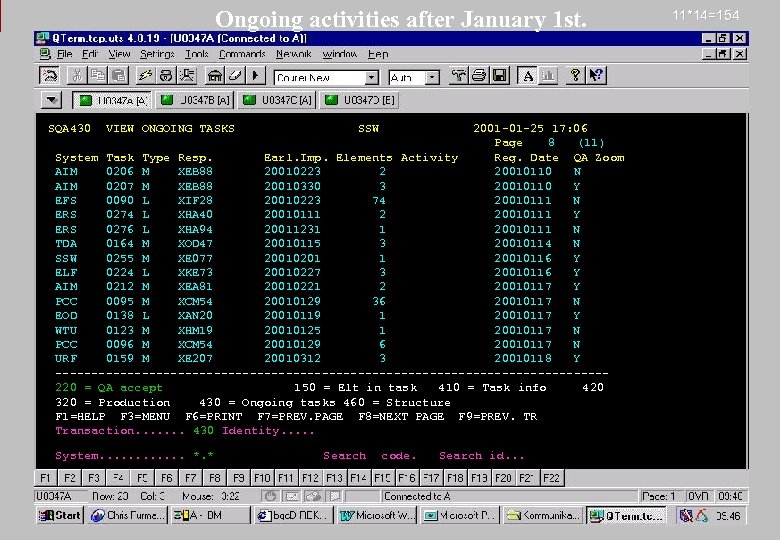The width and height of the screenshot is (780, 540).
Task: Switch to Chris Furme... taskbar item
Action: coord(127,516)
